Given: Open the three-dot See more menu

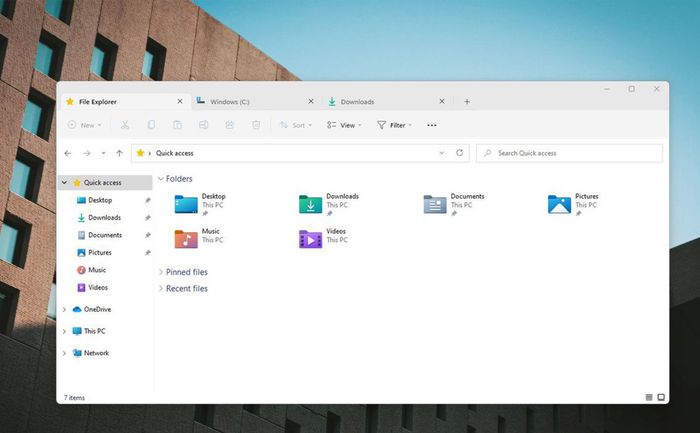Looking at the screenshot, I should click(x=432, y=125).
